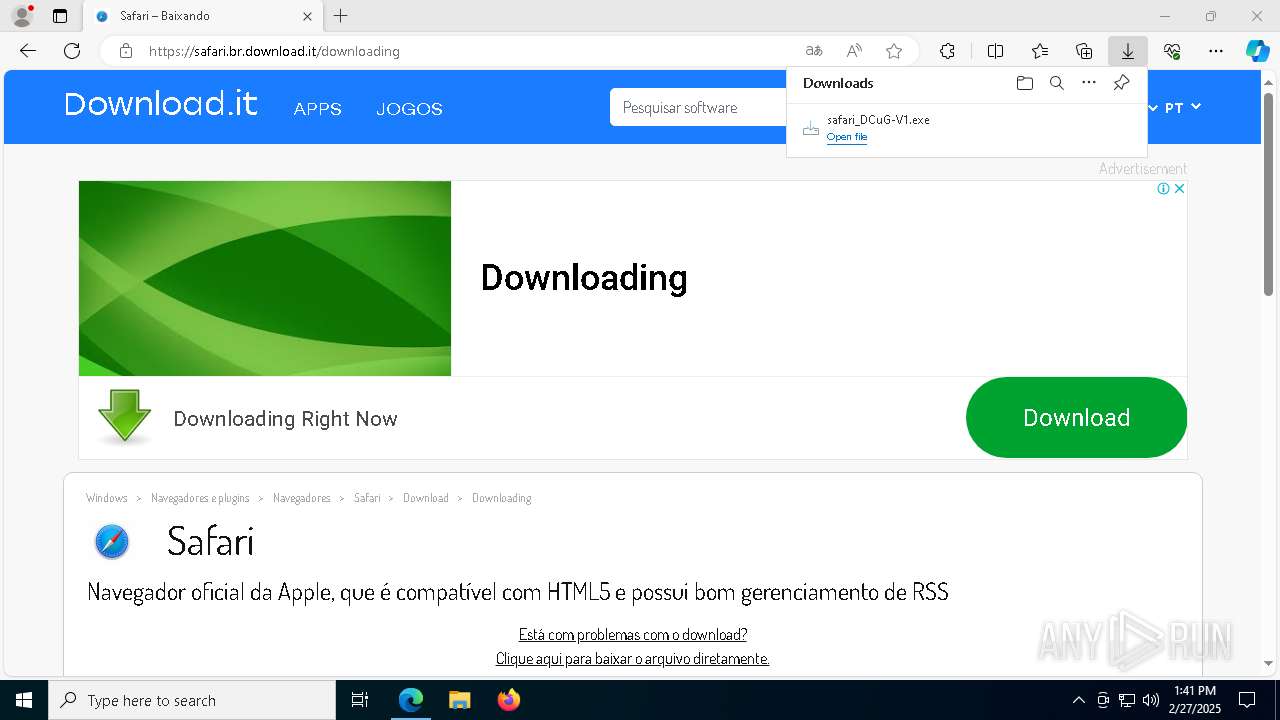Open tab actions menu icon

(x=60, y=16)
